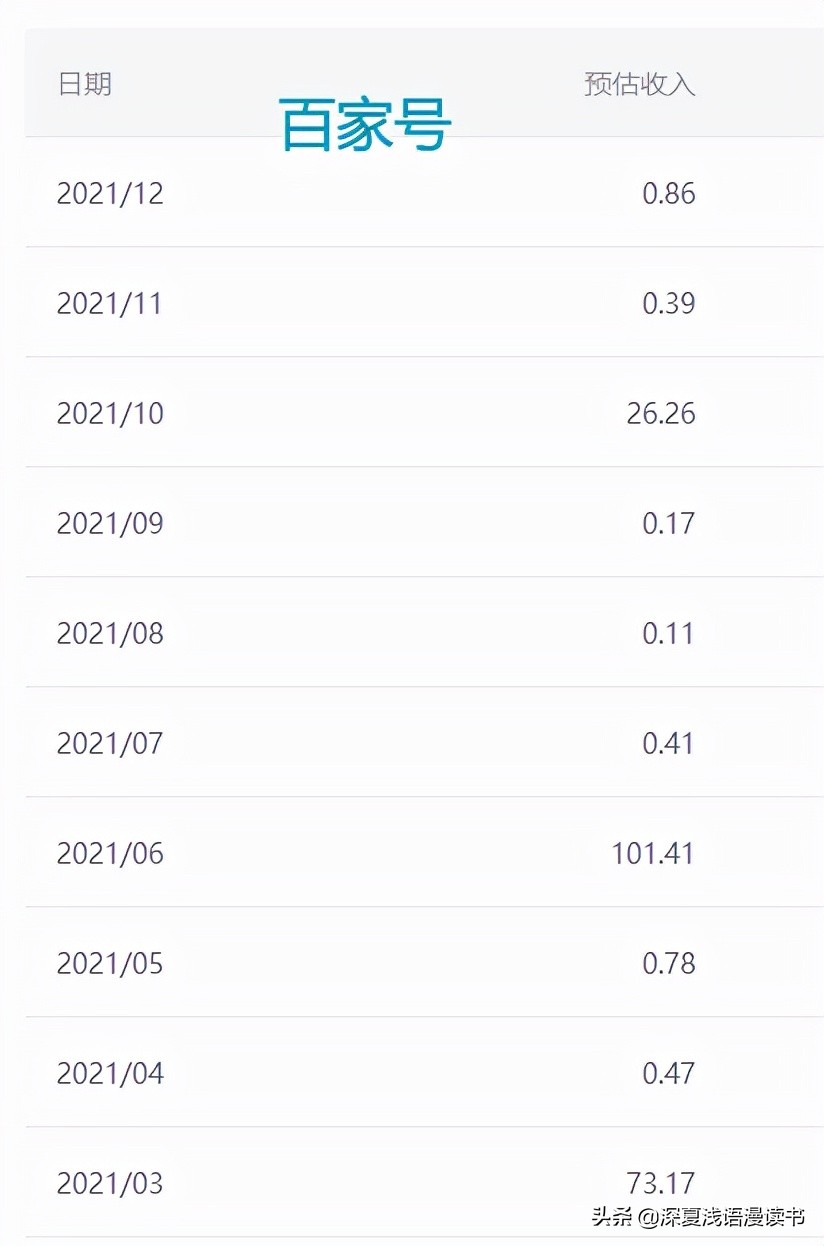Click the 0.47 income value
This screenshot has height=1246, width=824.
[668, 1073]
